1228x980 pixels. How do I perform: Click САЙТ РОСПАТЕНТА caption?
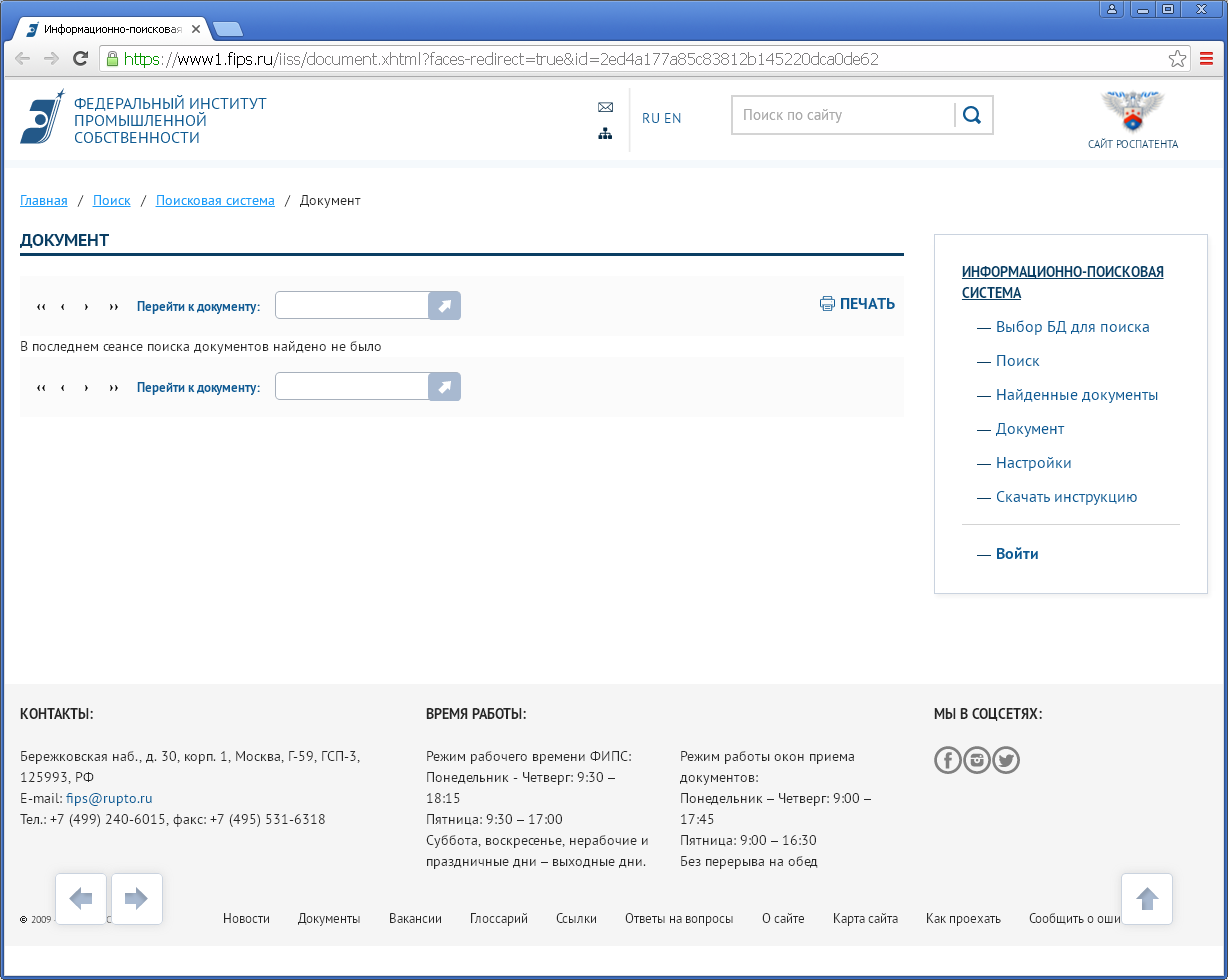[1133, 144]
